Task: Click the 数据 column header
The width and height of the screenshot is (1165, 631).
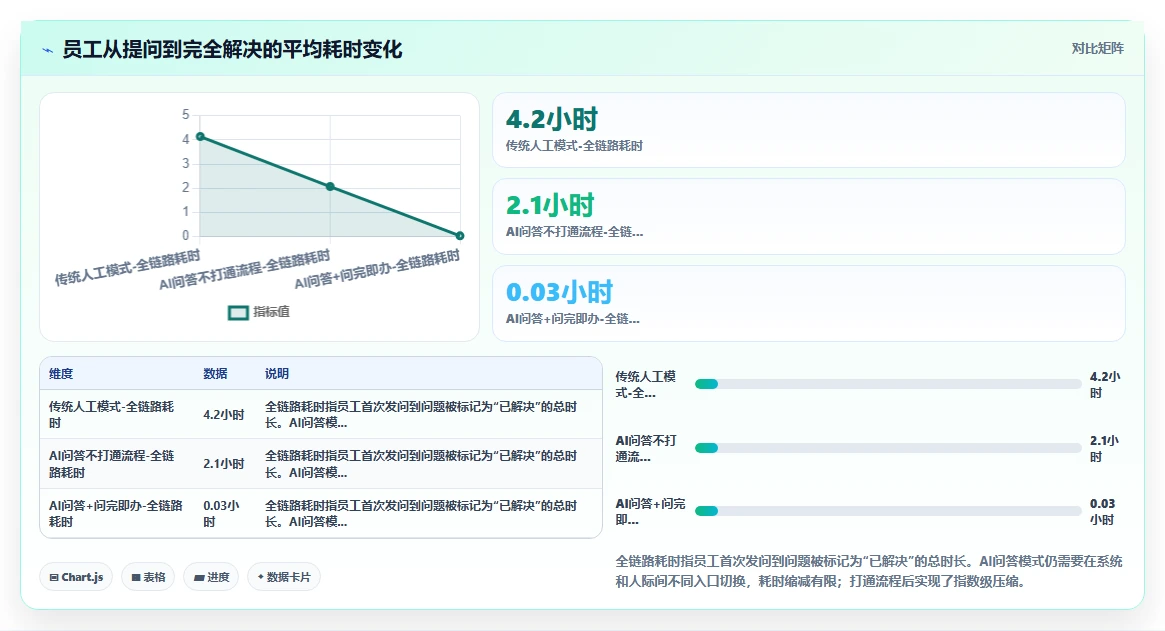Action: [215, 374]
